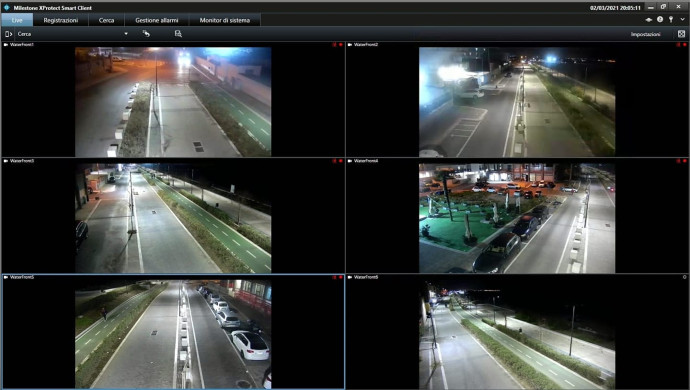
Task: Open the camera search icon in toolbar
Action: pyautogui.click(x=178, y=33)
